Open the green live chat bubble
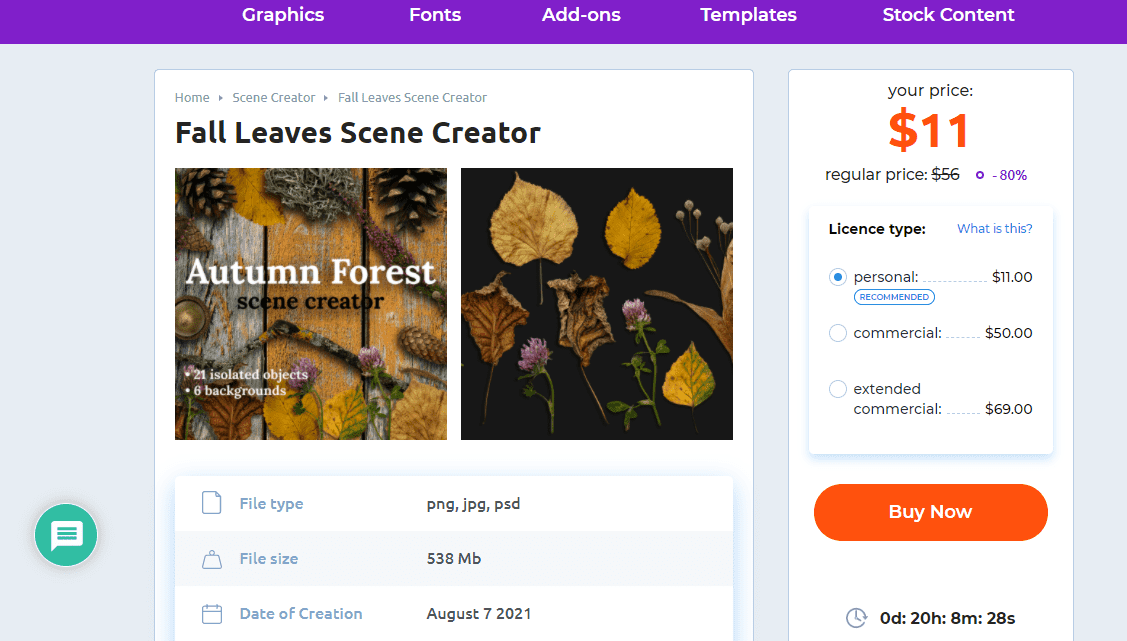1127x641 pixels. (x=66, y=535)
